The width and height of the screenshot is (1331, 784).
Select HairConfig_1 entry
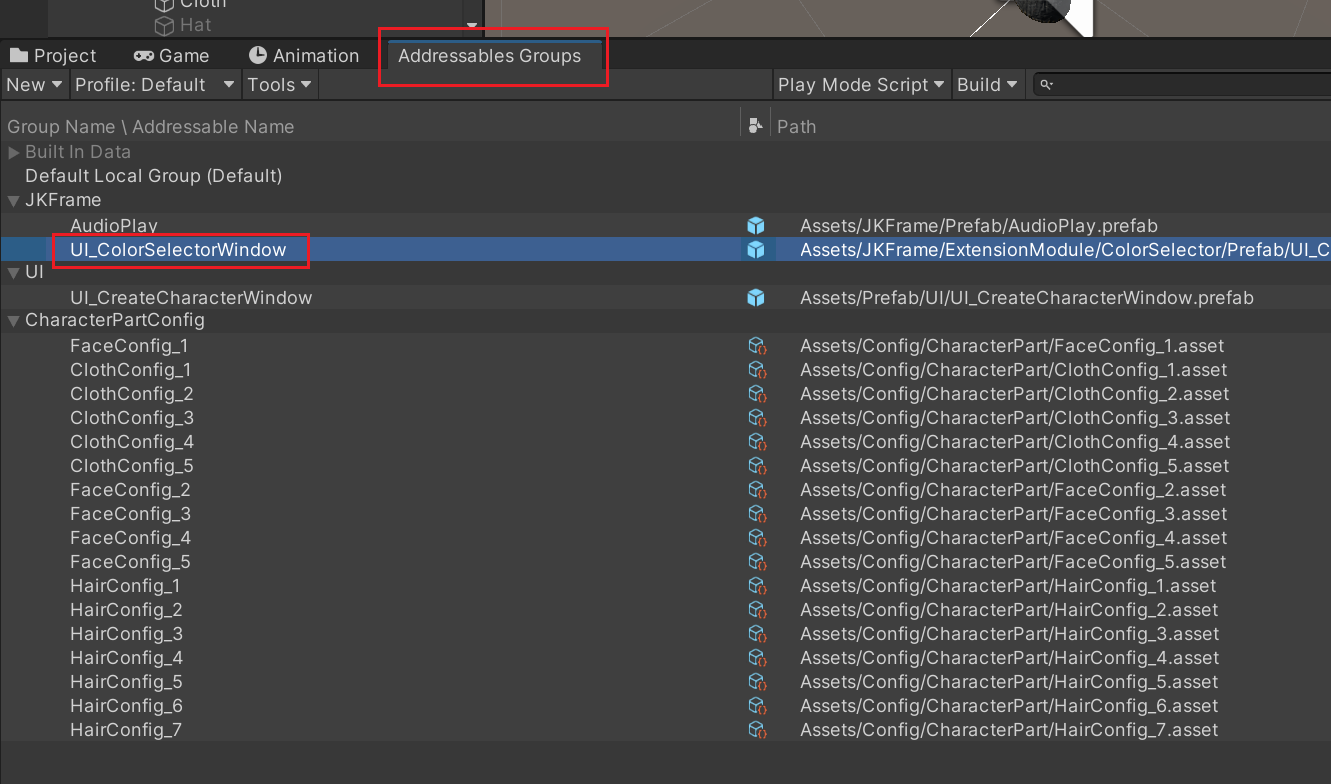pyautogui.click(x=125, y=586)
